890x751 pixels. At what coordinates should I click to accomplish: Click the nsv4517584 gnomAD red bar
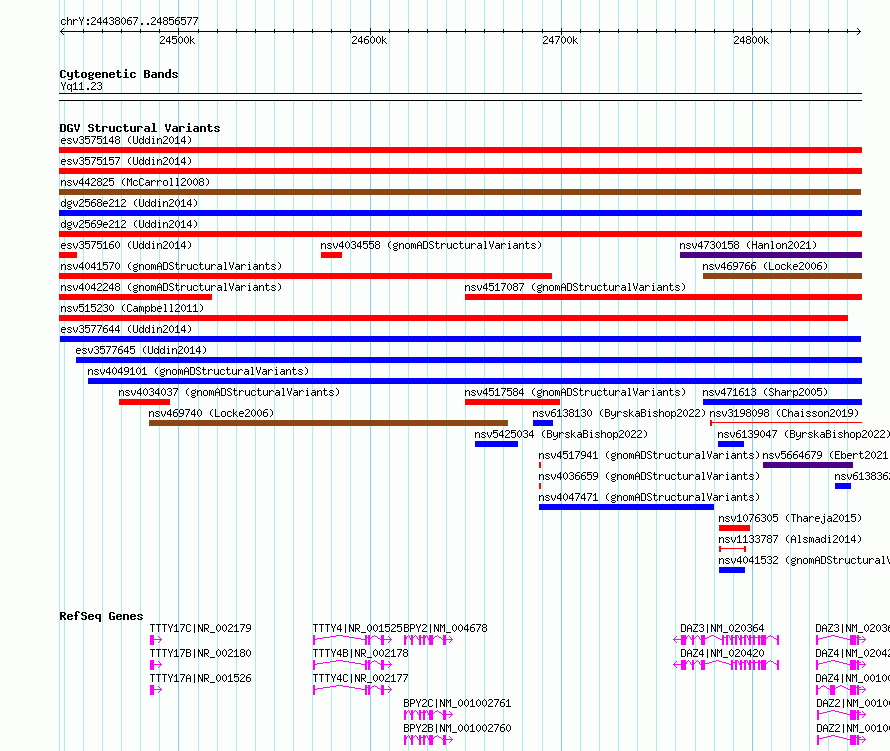point(513,402)
